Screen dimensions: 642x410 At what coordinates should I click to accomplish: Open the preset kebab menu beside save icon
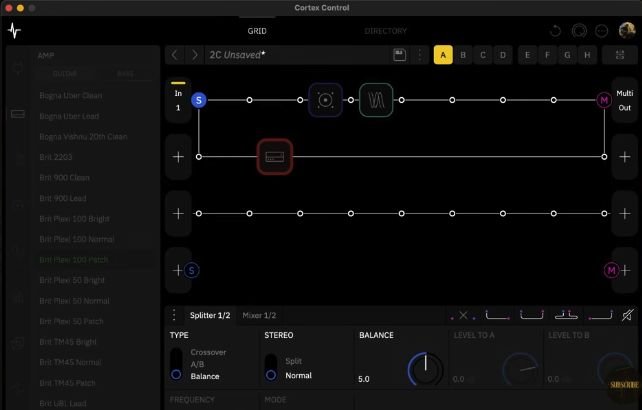[x=420, y=55]
